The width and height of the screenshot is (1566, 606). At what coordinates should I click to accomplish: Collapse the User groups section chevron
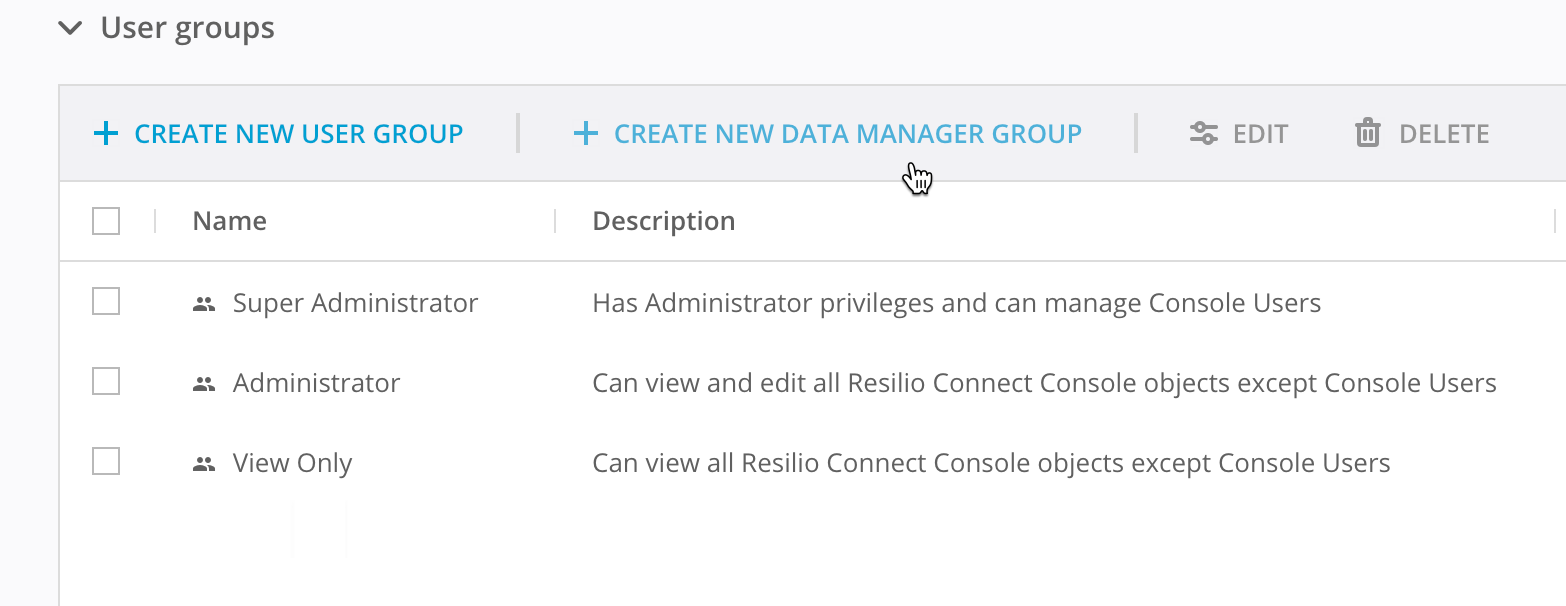point(70,28)
